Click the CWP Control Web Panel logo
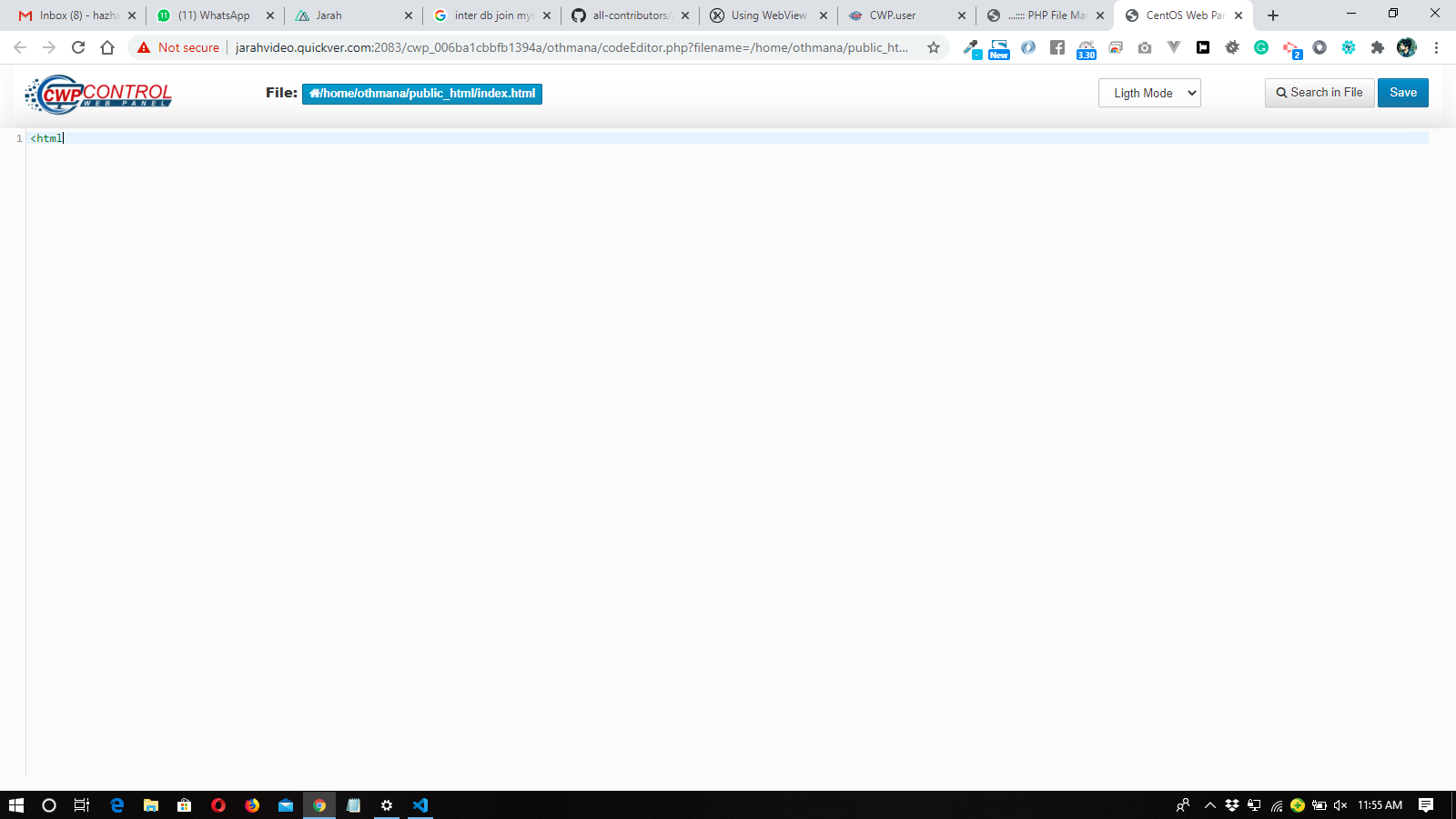Image resolution: width=1456 pixels, height=819 pixels. [98, 94]
